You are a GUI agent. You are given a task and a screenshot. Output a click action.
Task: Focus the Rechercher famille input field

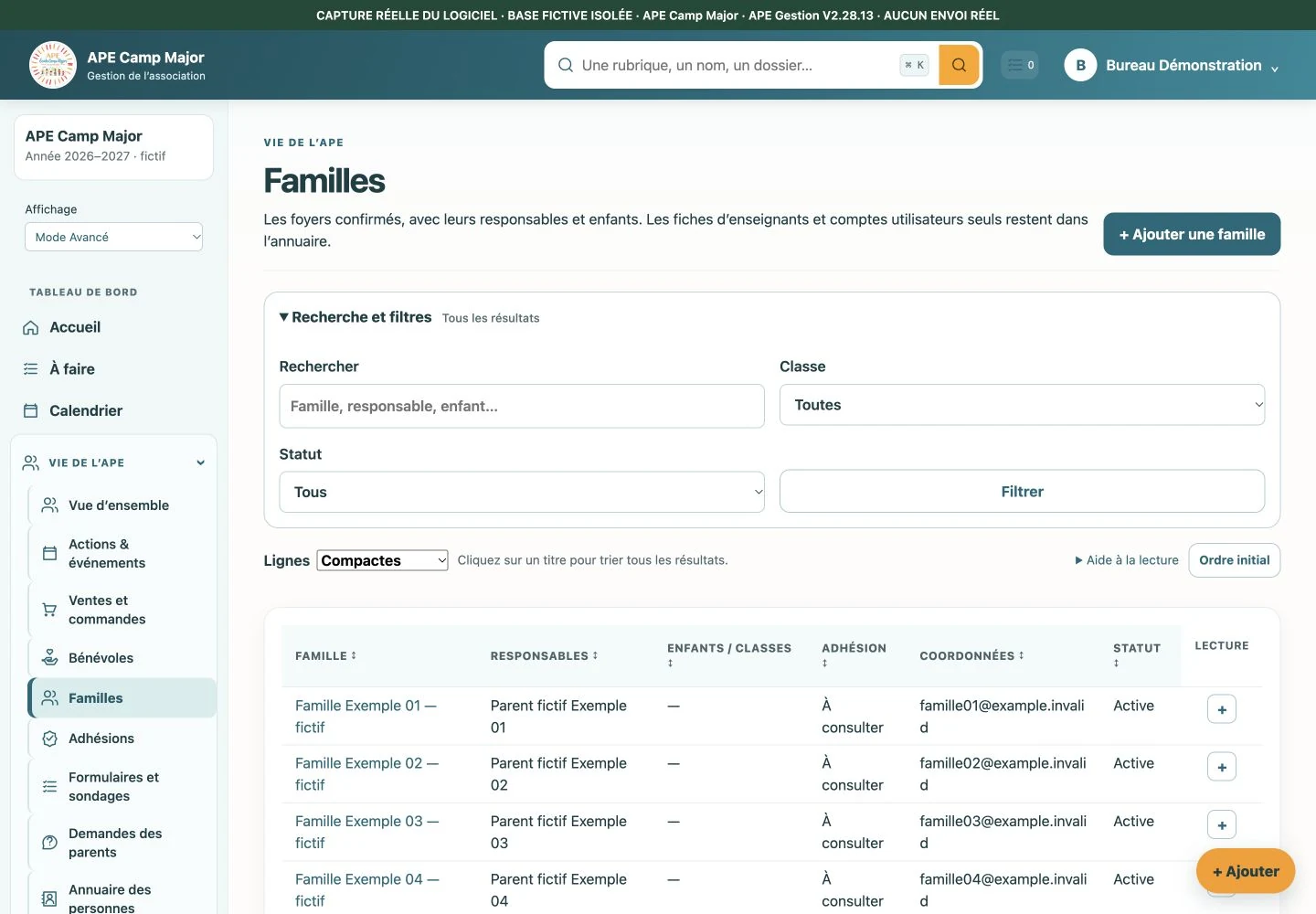pyautogui.click(x=522, y=406)
